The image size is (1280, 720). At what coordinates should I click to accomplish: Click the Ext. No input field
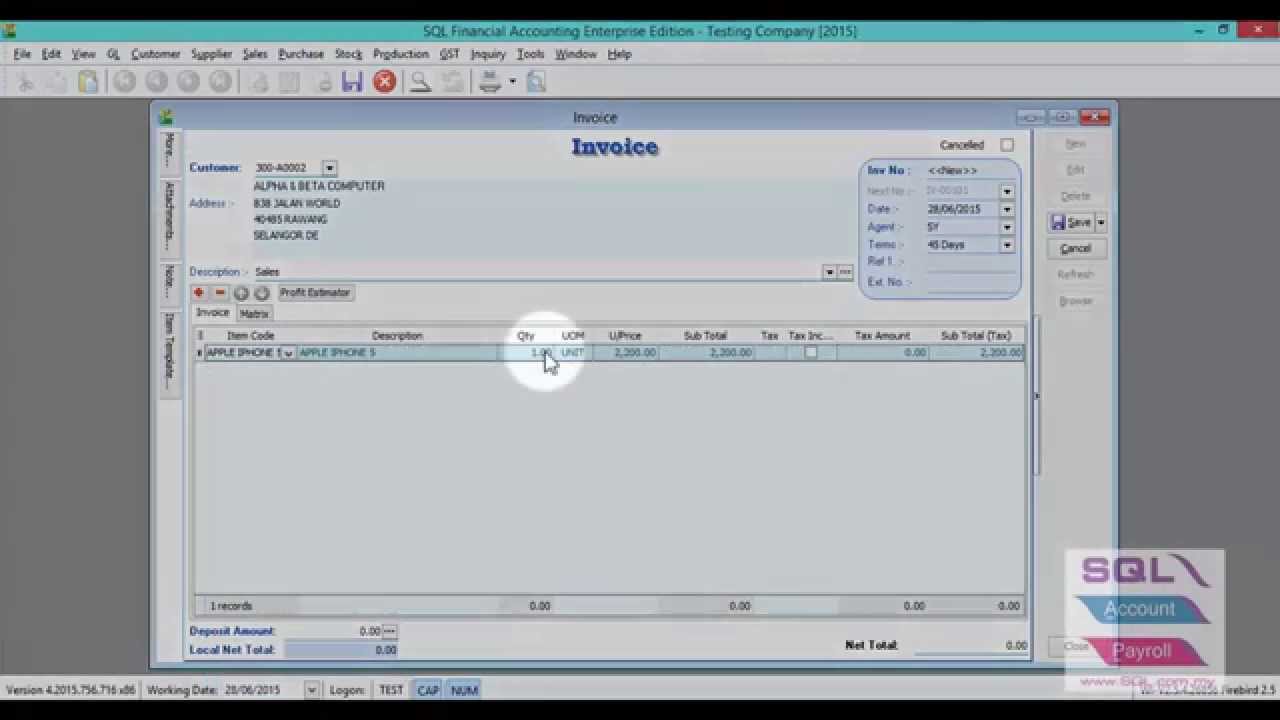970,282
